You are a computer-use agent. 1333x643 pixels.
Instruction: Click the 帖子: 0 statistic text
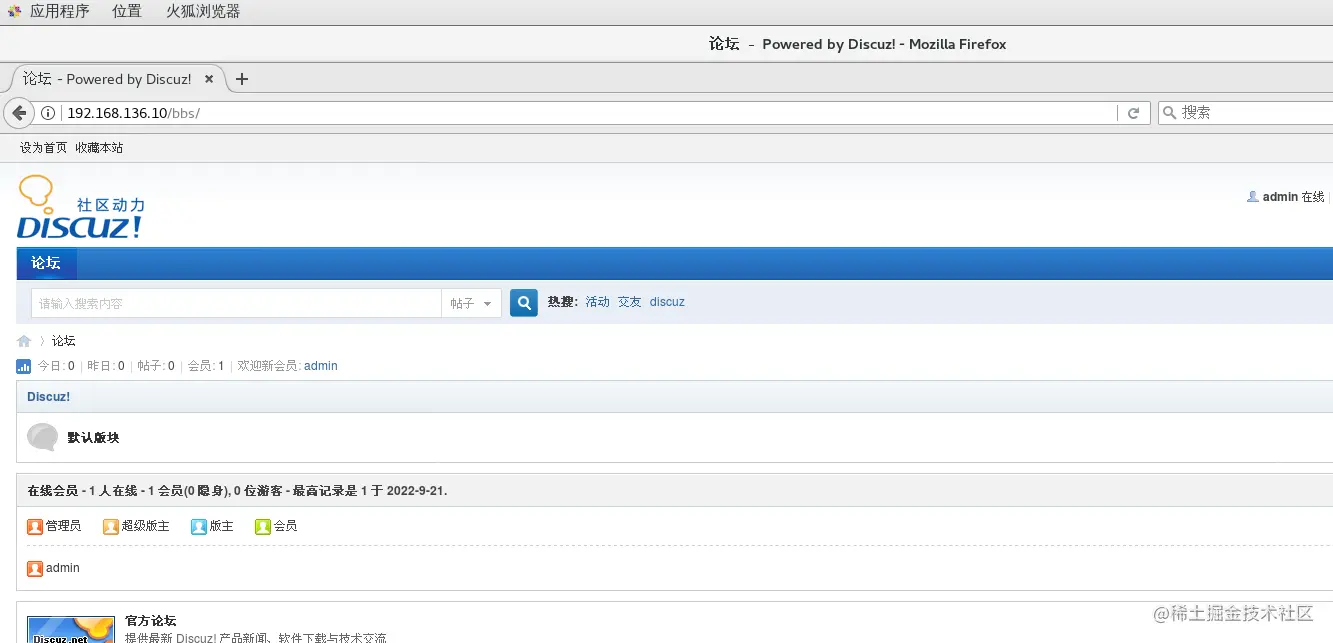click(156, 366)
